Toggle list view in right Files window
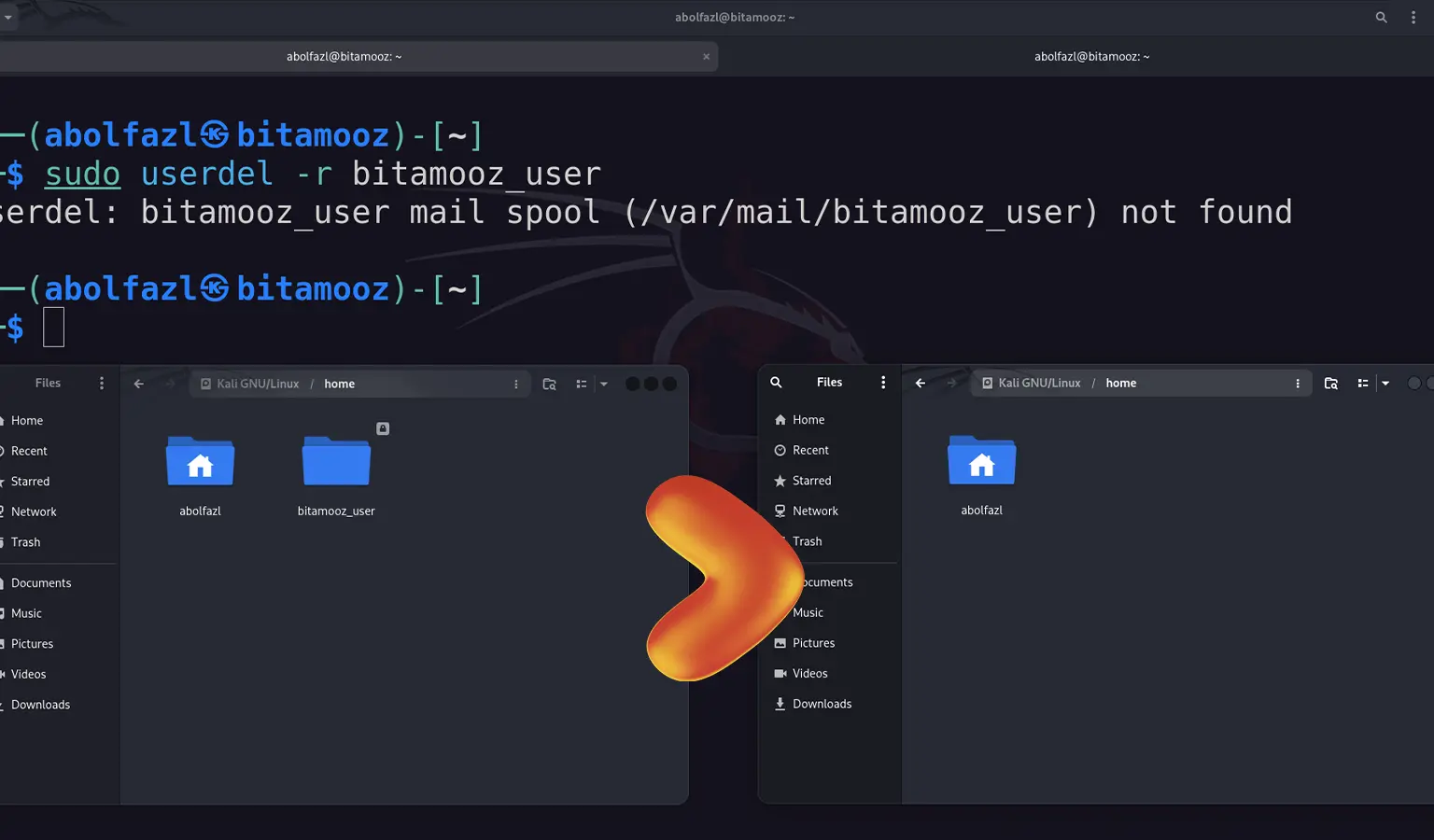Image resolution: width=1434 pixels, height=840 pixels. click(1362, 384)
